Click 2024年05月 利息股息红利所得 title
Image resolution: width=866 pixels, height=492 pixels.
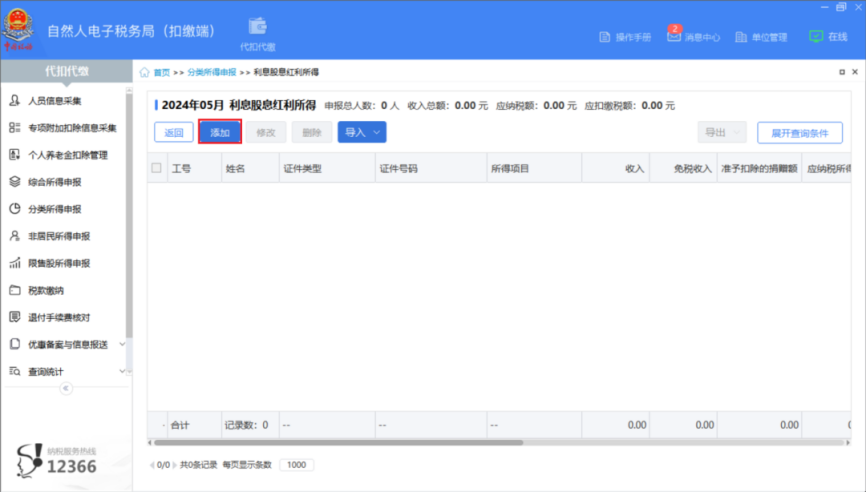[x=239, y=105]
